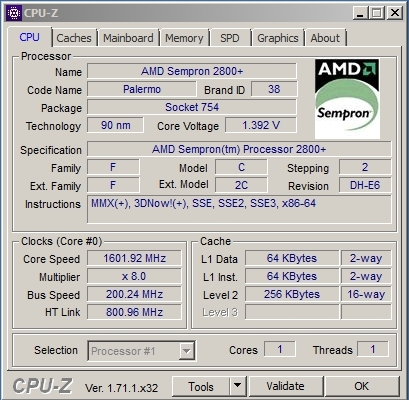Click the Level 2 size '256 KBytes'
Image resolution: width=409 pixels, height=400 pixels.
(292, 294)
